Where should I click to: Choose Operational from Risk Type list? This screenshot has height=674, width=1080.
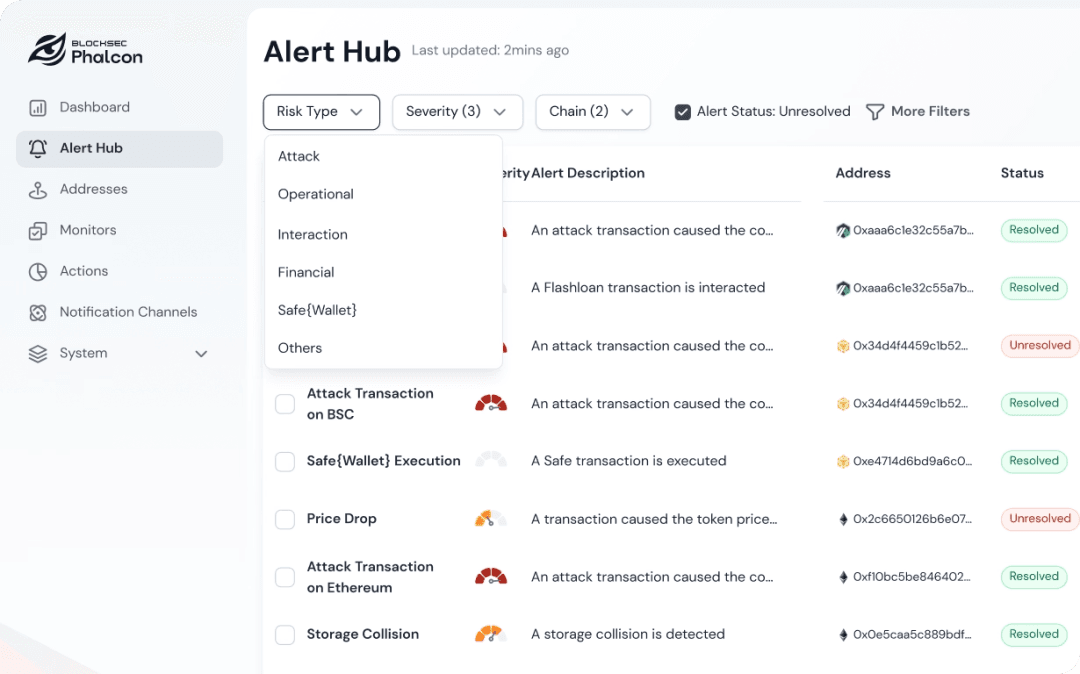(x=316, y=195)
